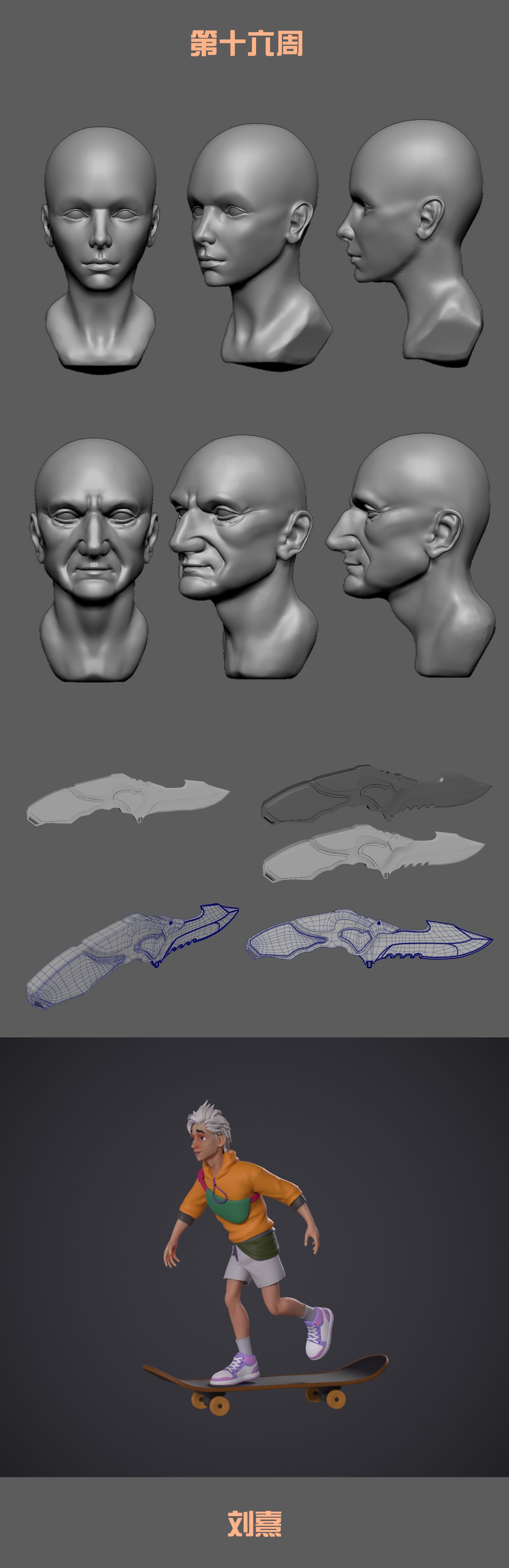Click the skateboard with orange wheels
The width and height of the screenshot is (509, 1568).
[x=265, y=1385]
